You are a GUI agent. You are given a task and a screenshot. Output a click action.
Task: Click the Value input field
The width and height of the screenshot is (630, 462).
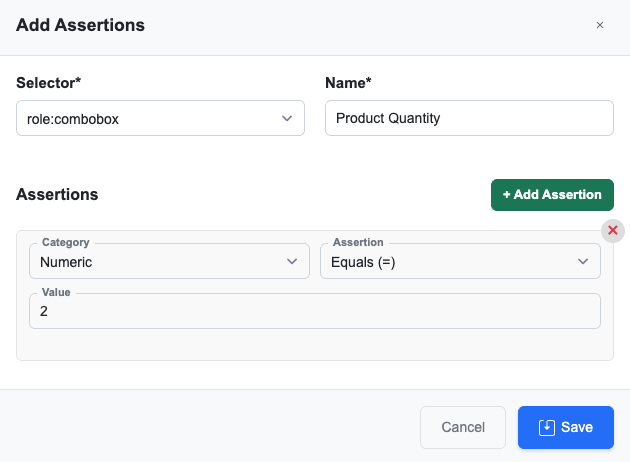(x=315, y=311)
